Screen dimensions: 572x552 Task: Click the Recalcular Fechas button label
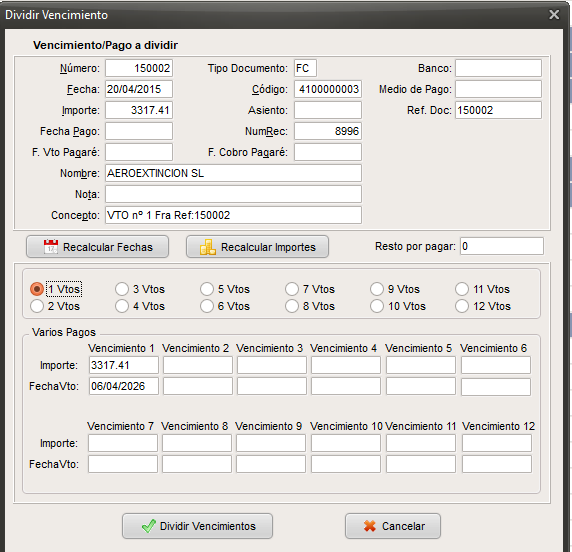pyautogui.click(x=108, y=247)
